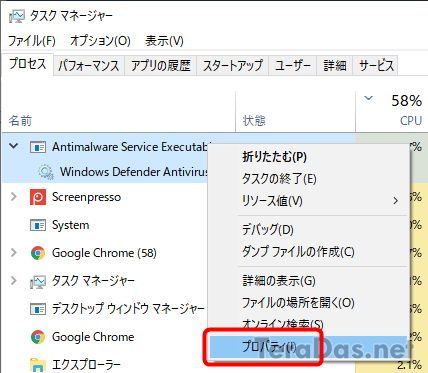
Task: Click the 2.1% CPU value cell
Action: (410, 365)
